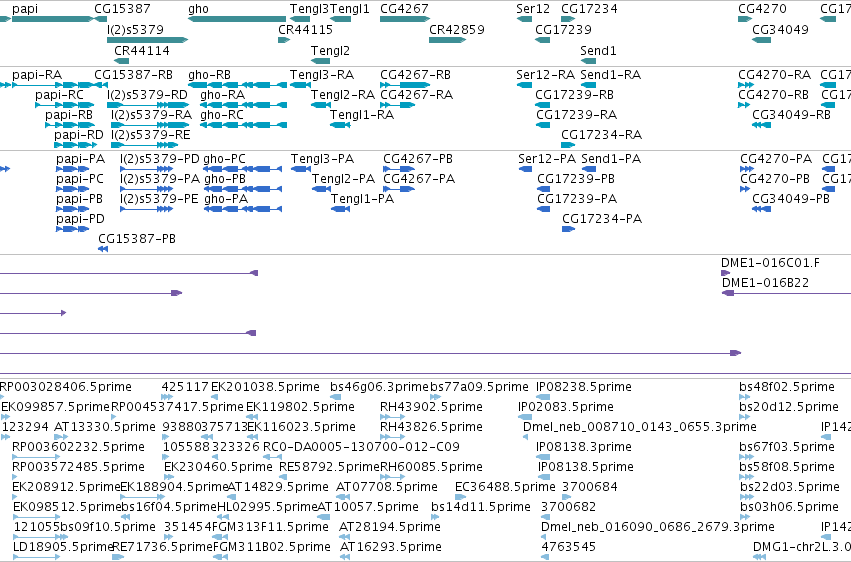Select transcript CG4267-RB
The image size is (851, 562).
[x=416, y=74]
